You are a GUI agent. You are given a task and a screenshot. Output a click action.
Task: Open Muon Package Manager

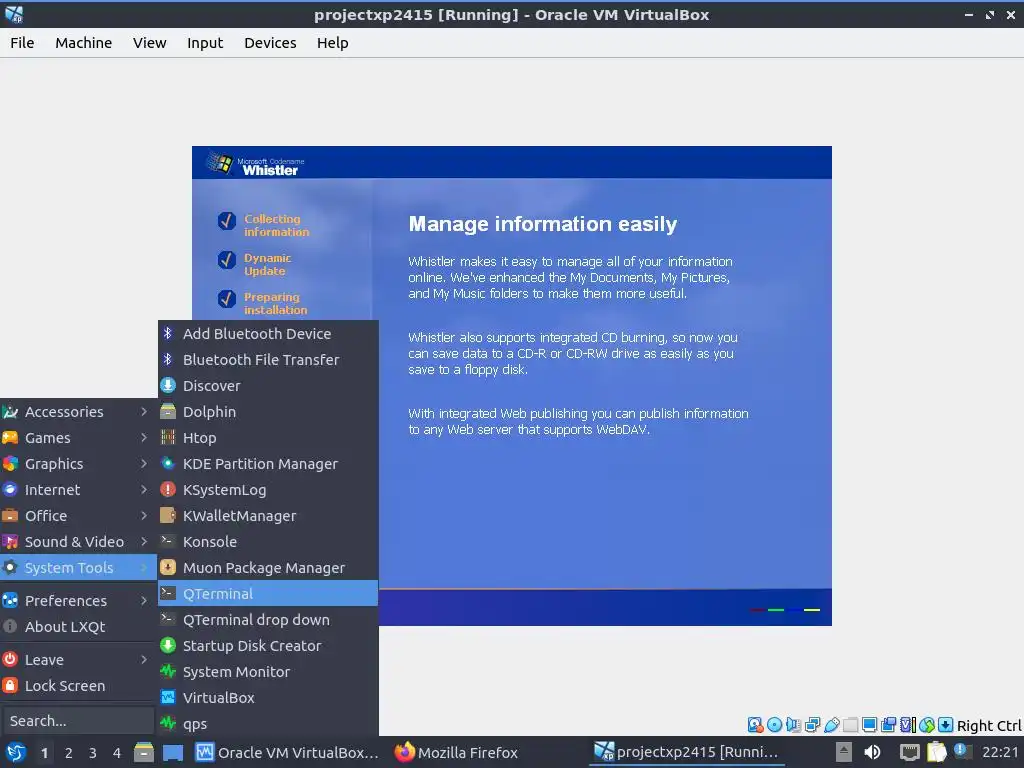pos(268,568)
